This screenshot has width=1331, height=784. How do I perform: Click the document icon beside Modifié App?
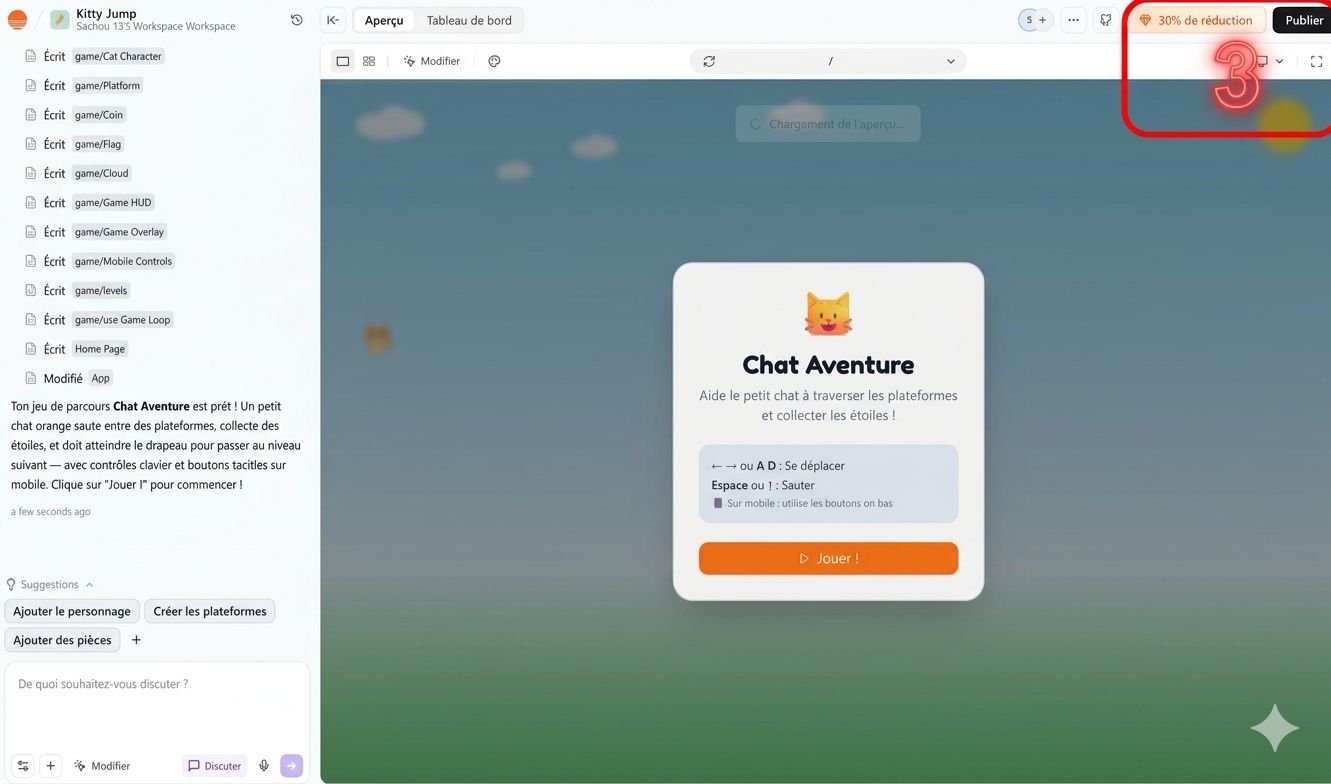(x=30, y=378)
